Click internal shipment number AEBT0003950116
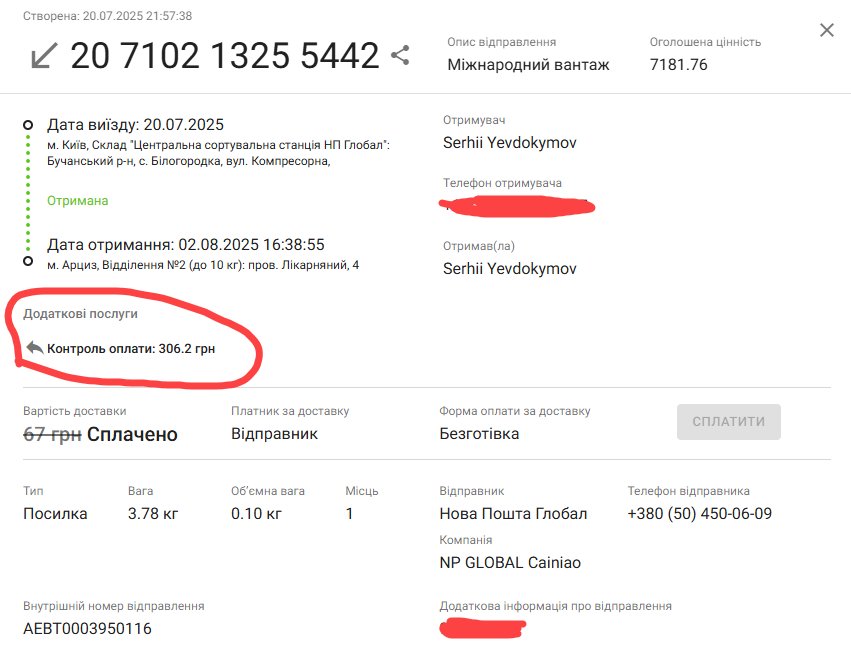This screenshot has width=851, height=666. click(87, 629)
